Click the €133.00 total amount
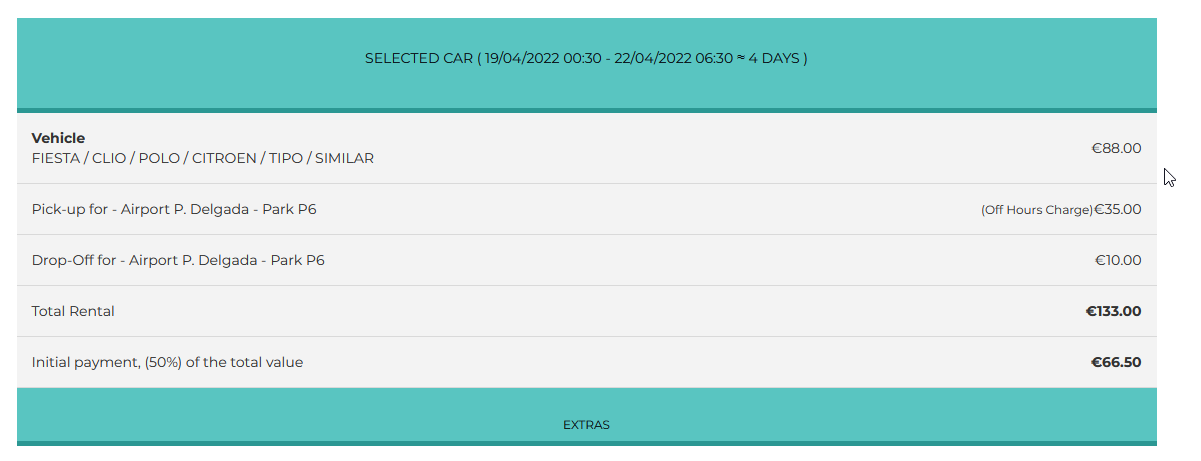The width and height of the screenshot is (1201, 461). 1114,311
